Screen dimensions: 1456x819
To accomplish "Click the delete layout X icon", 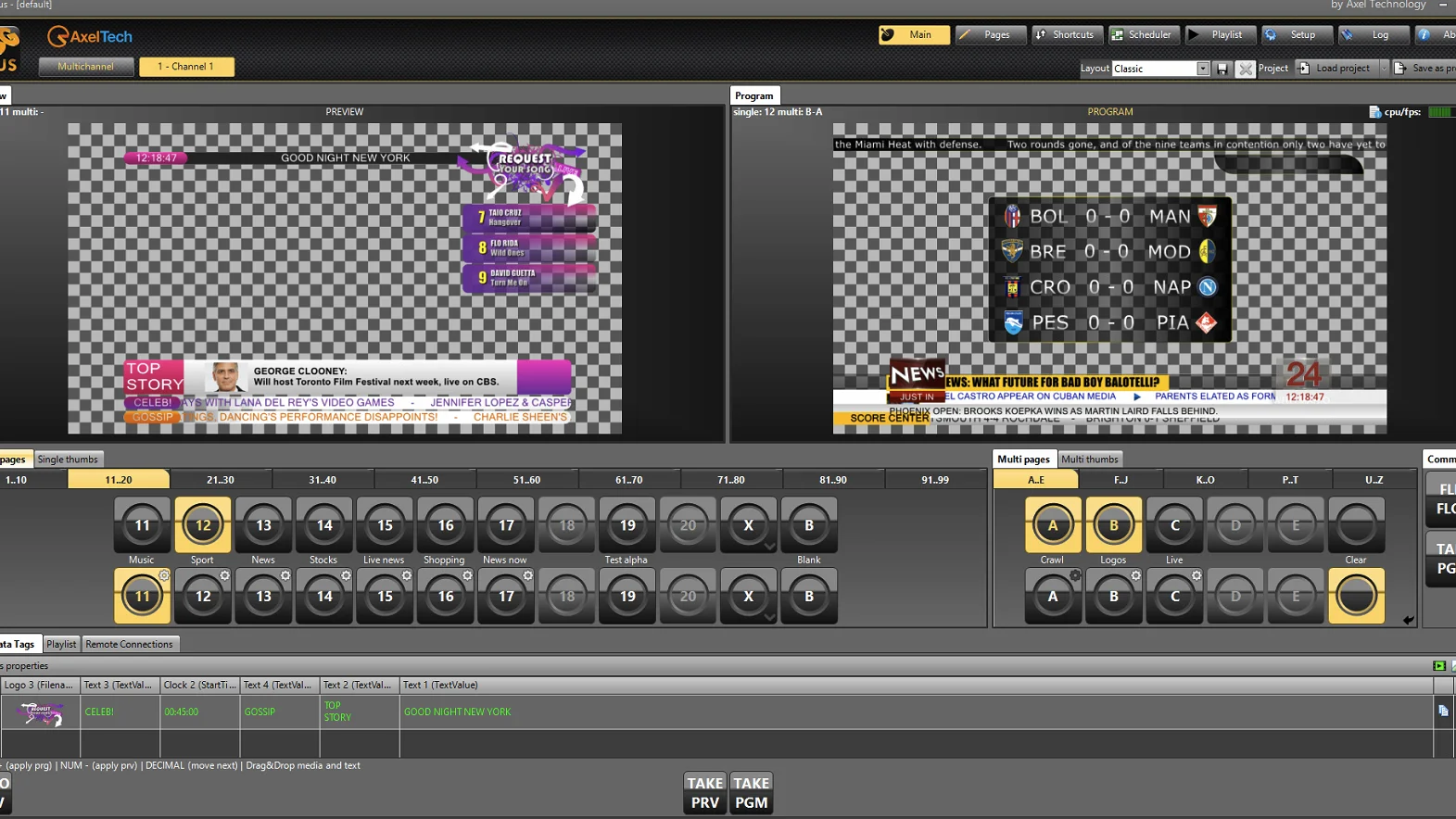I will [x=1245, y=69].
